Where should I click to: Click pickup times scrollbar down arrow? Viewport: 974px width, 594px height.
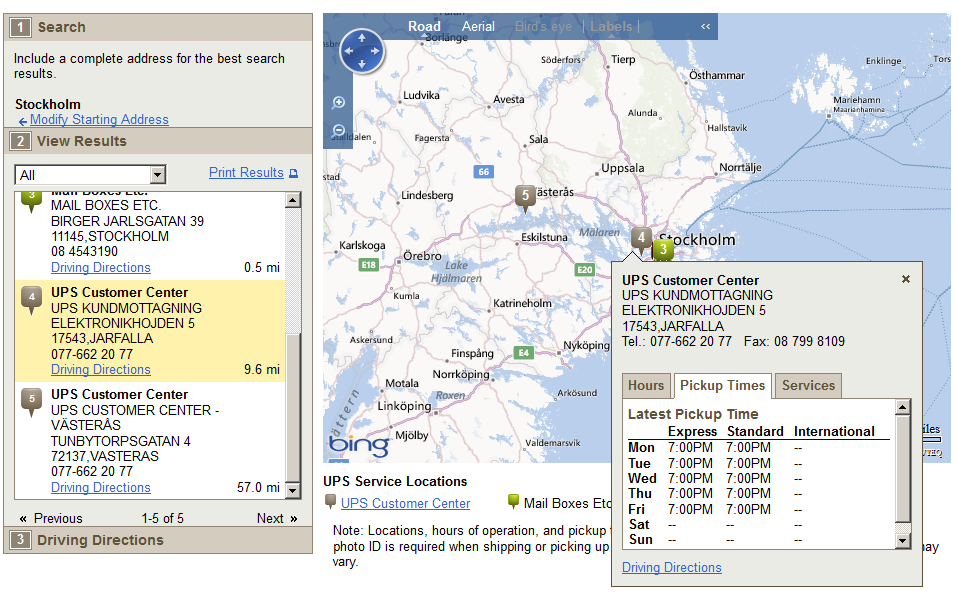[x=903, y=541]
